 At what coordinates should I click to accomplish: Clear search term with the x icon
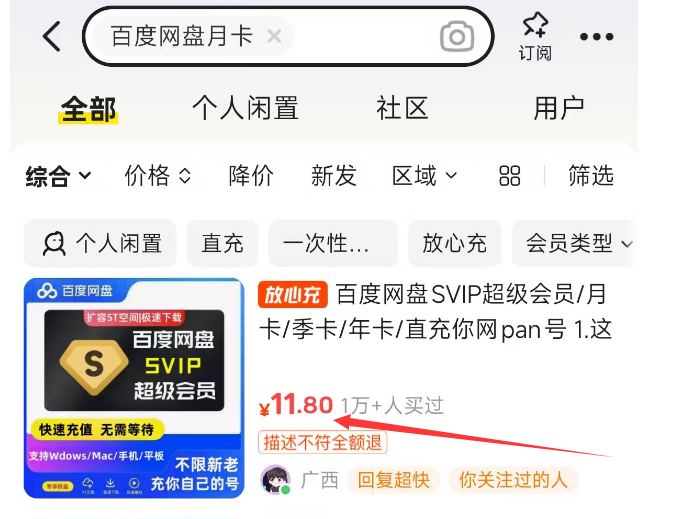coord(274,36)
